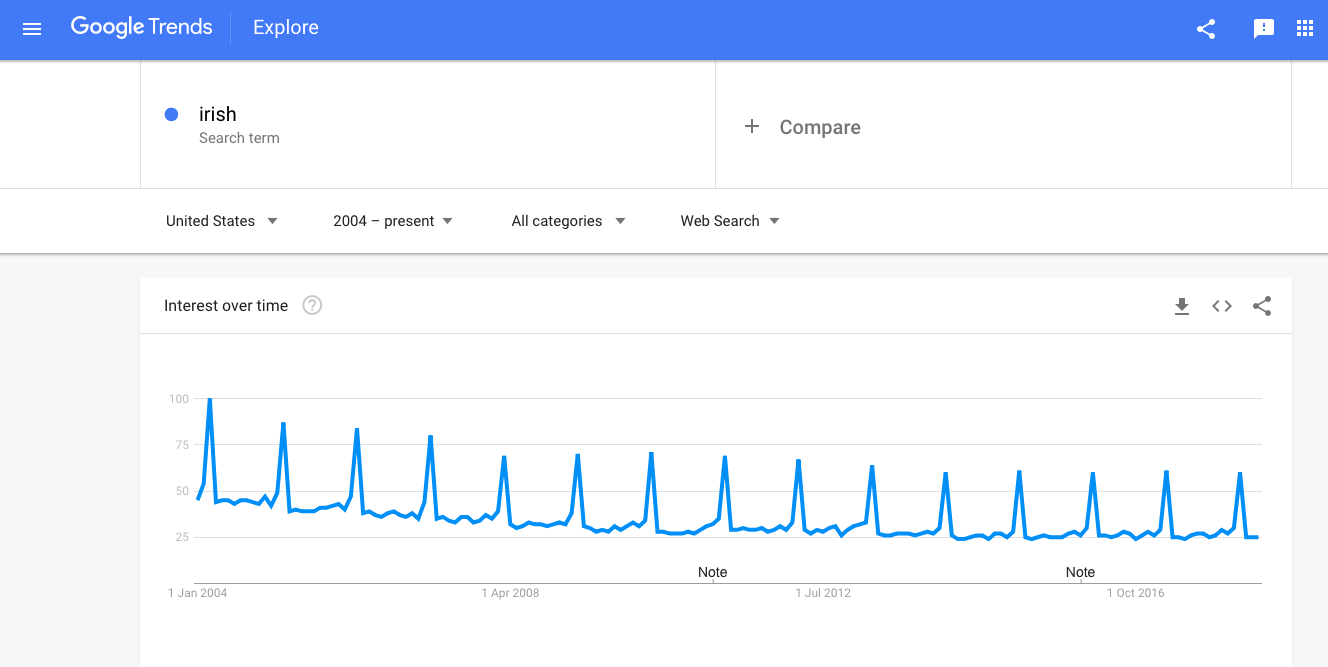This screenshot has width=1328, height=667.
Task: Click the Explore page title
Action: tap(286, 28)
